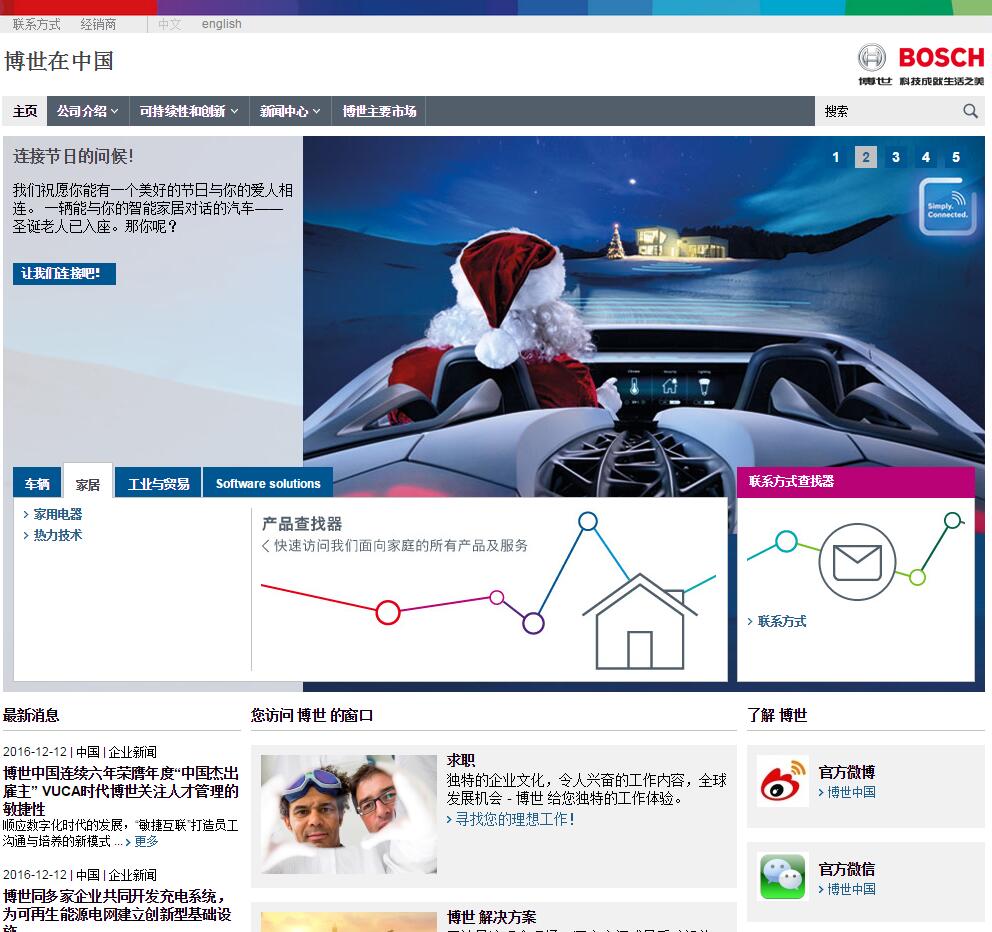The width and height of the screenshot is (992, 932).
Task: Open the 博世主要市场 nav item
Action: (379, 111)
